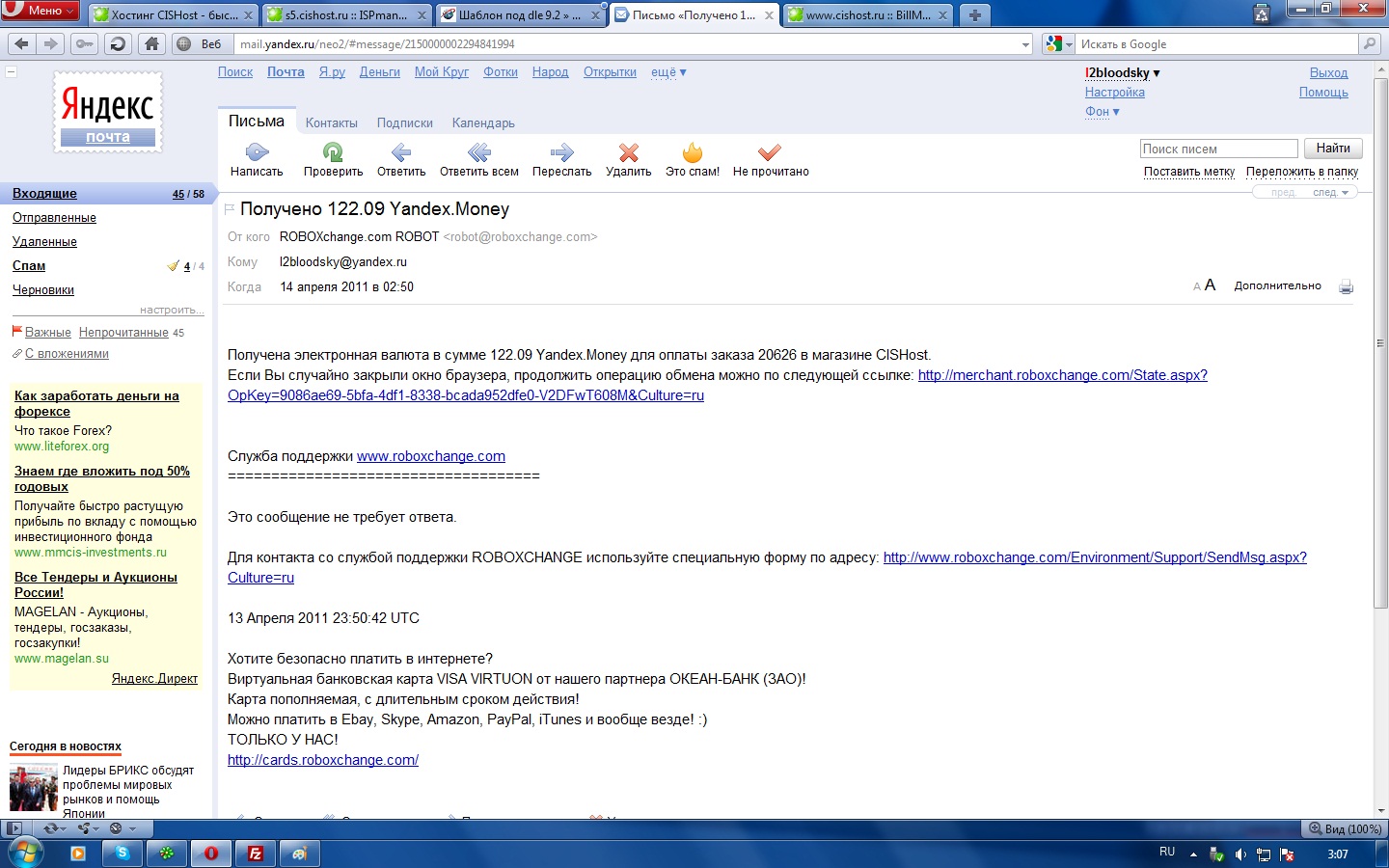This screenshot has height=868, width=1389.
Task: Click the browser Back arrow button
Action: (x=22, y=43)
